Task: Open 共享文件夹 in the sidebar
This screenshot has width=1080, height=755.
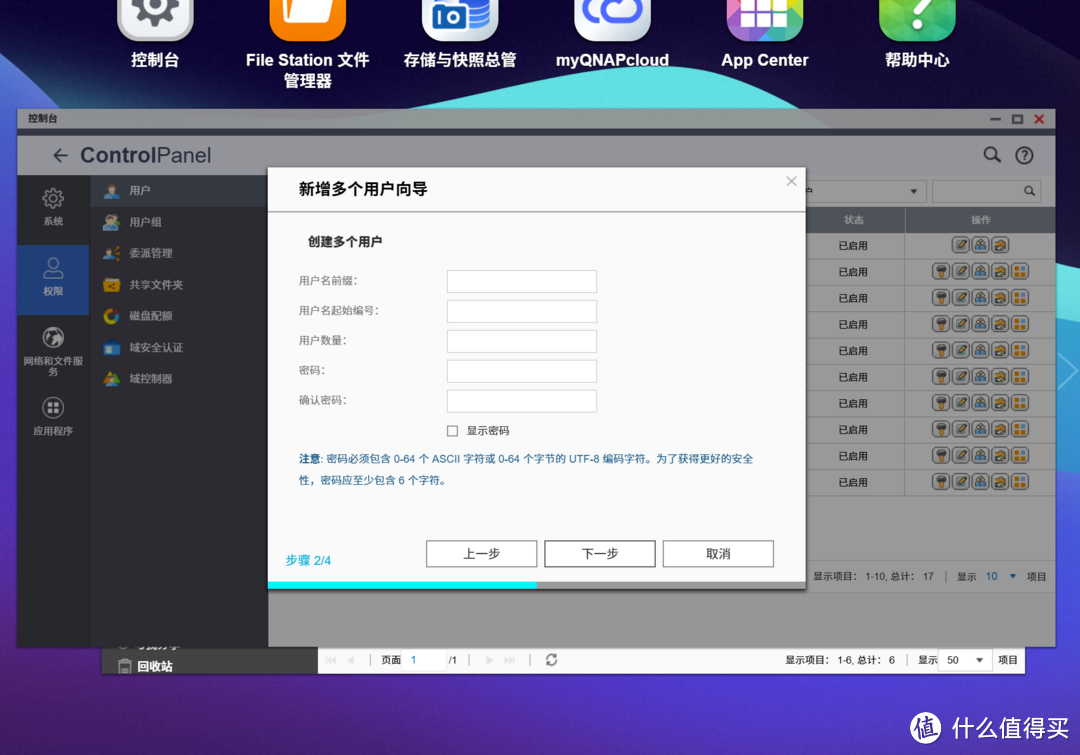Action: point(155,285)
